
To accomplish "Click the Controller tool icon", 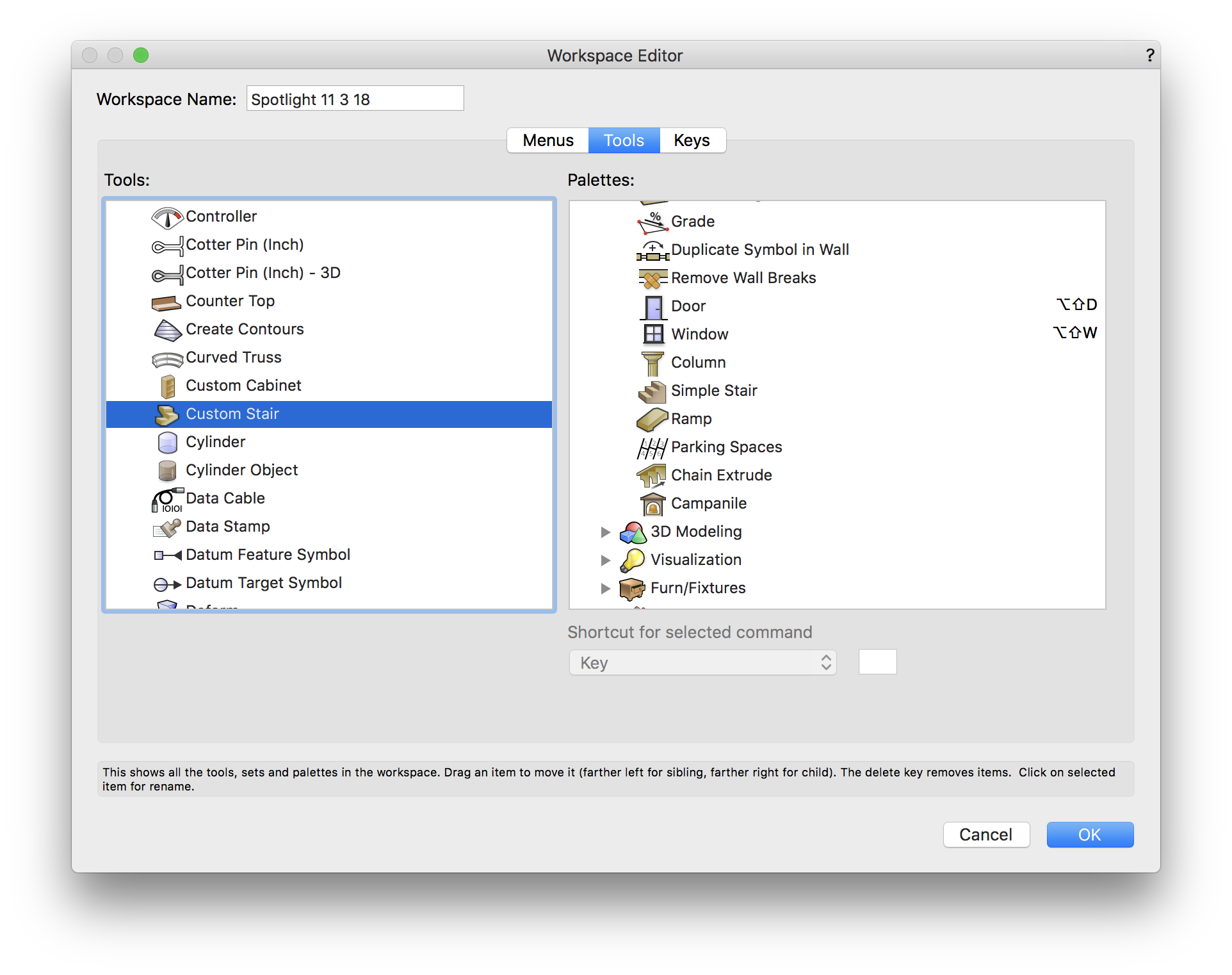I will point(167,218).
